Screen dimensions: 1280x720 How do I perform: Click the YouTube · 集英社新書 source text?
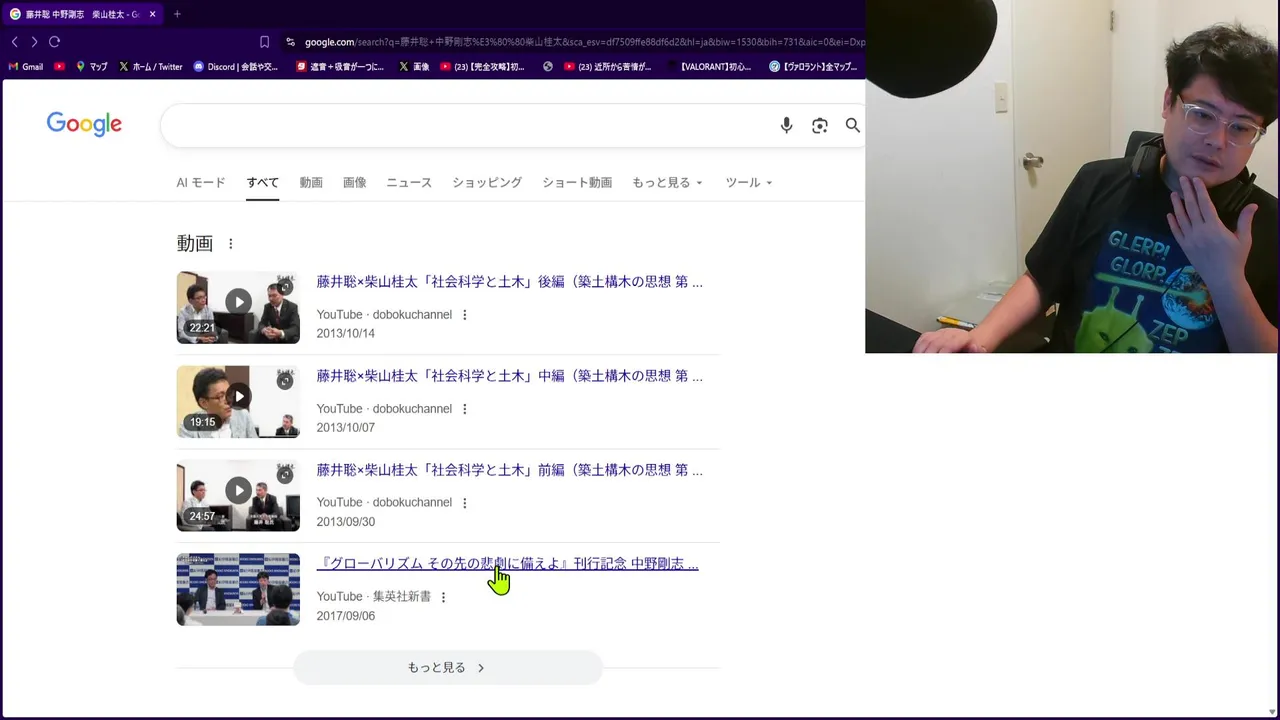[x=374, y=597]
